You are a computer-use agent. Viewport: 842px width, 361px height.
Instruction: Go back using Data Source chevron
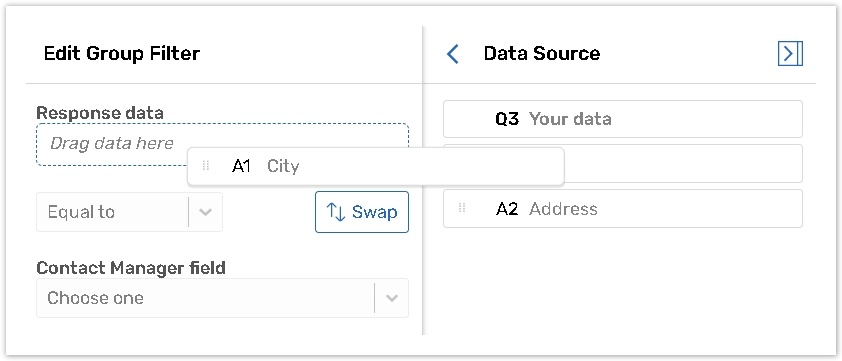(x=453, y=54)
